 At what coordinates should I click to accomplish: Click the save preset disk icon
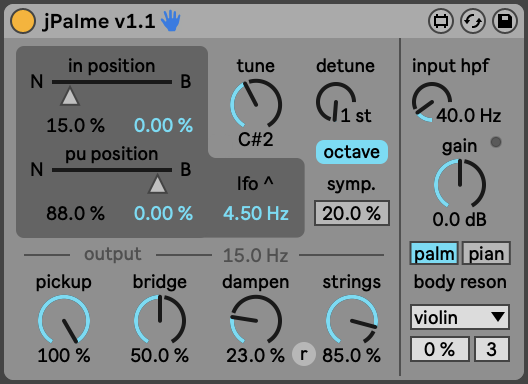[x=505, y=21]
